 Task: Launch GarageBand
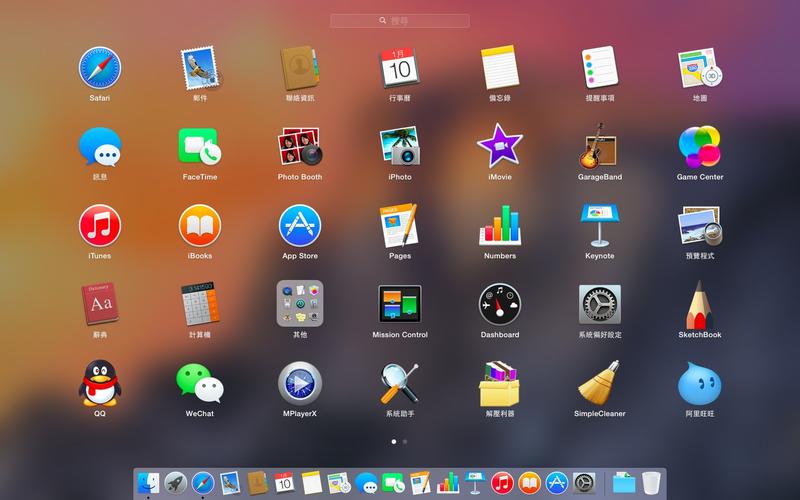point(599,146)
